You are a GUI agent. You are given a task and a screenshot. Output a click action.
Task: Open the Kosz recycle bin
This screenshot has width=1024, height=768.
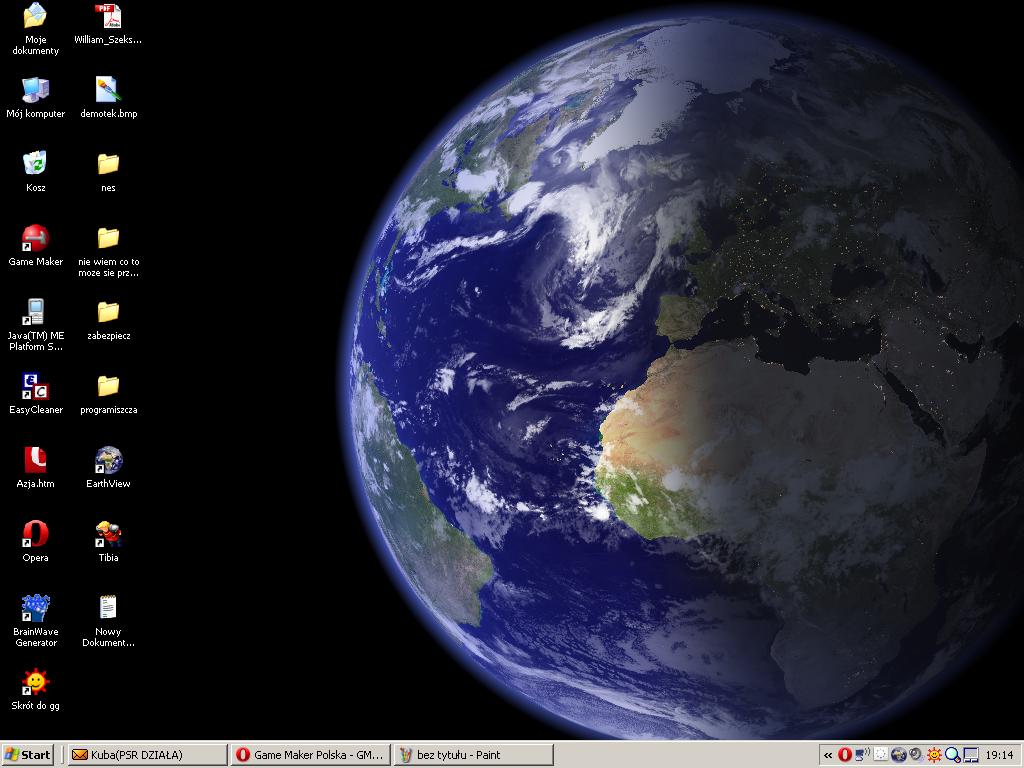[x=35, y=166]
